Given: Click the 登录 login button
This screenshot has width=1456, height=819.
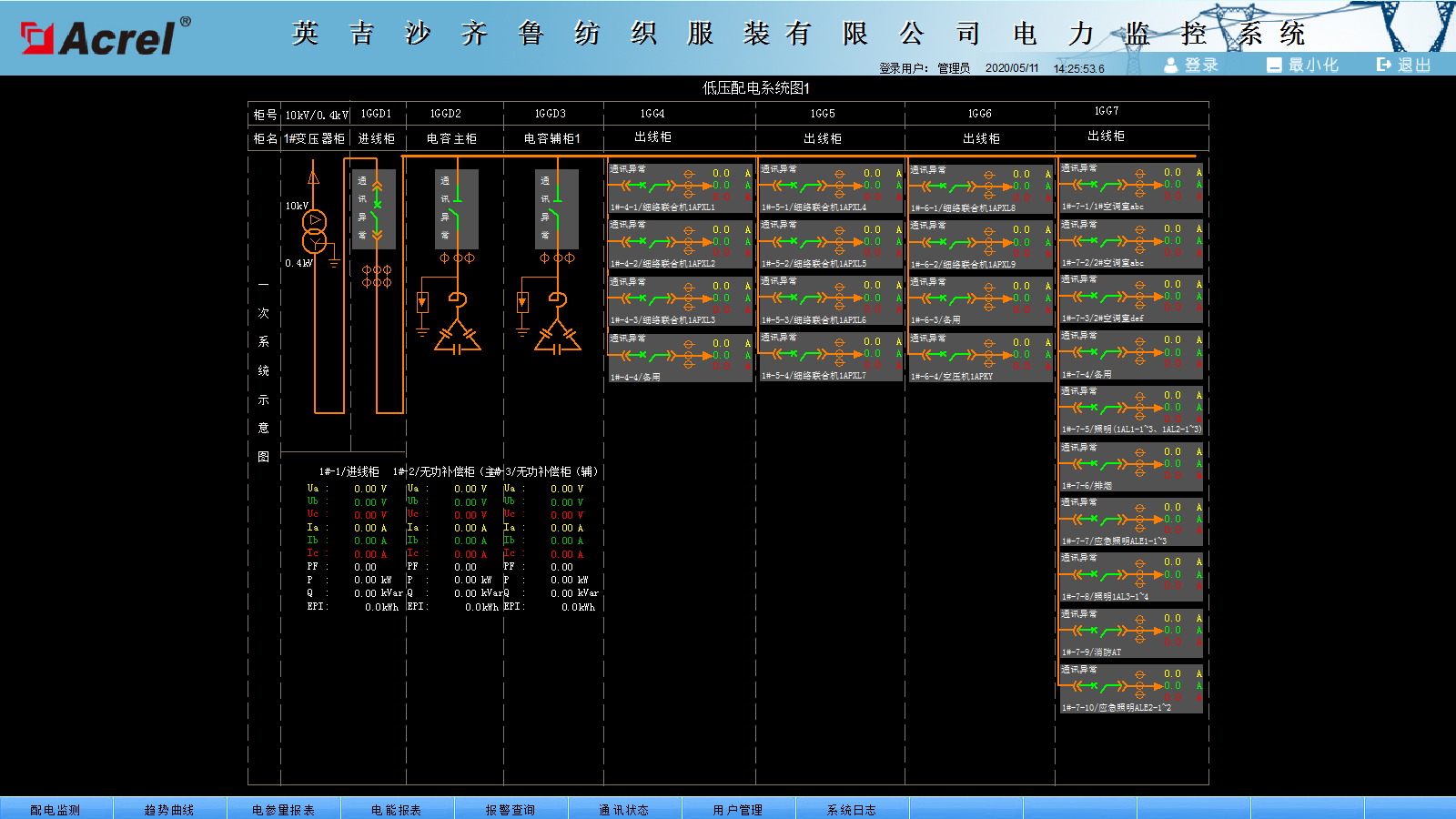Looking at the screenshot, I should tap(1192, 65).
